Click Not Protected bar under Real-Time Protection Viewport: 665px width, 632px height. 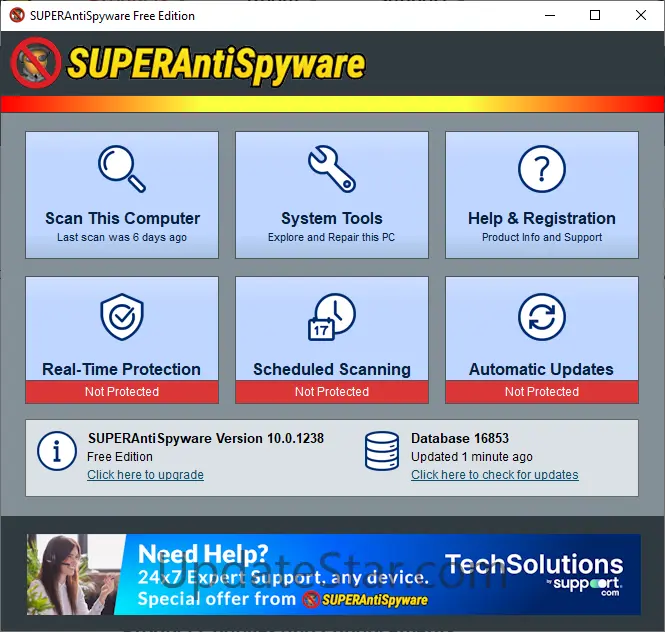[x=122, y=392]
